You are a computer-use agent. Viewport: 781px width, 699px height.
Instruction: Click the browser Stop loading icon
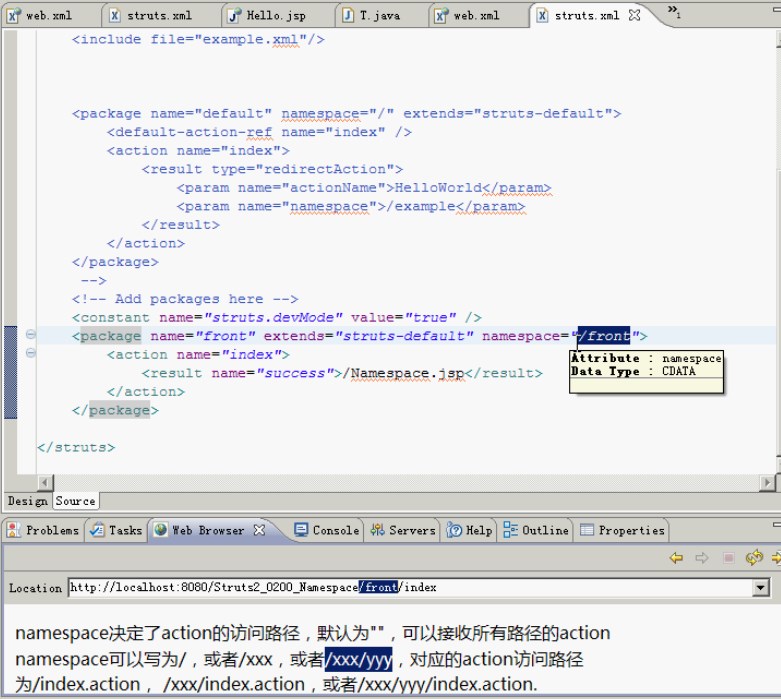coord(728,558)
